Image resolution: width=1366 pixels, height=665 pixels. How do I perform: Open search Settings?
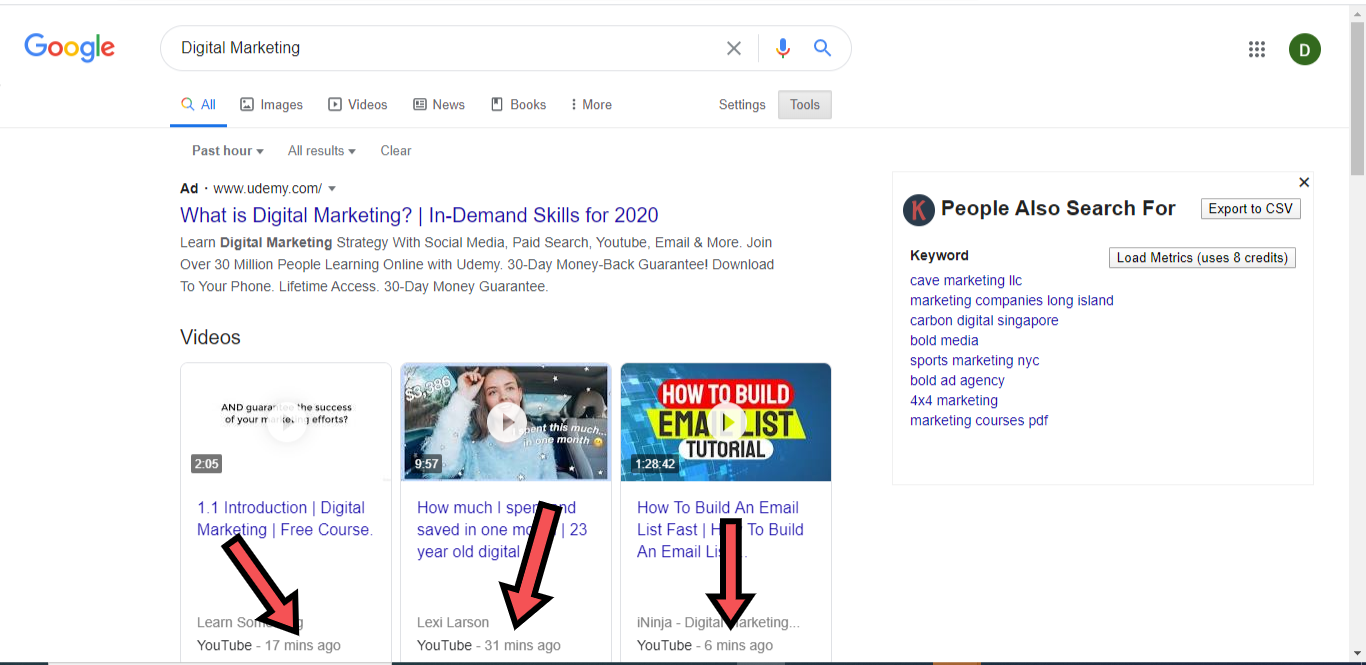(x=742, y=104)
